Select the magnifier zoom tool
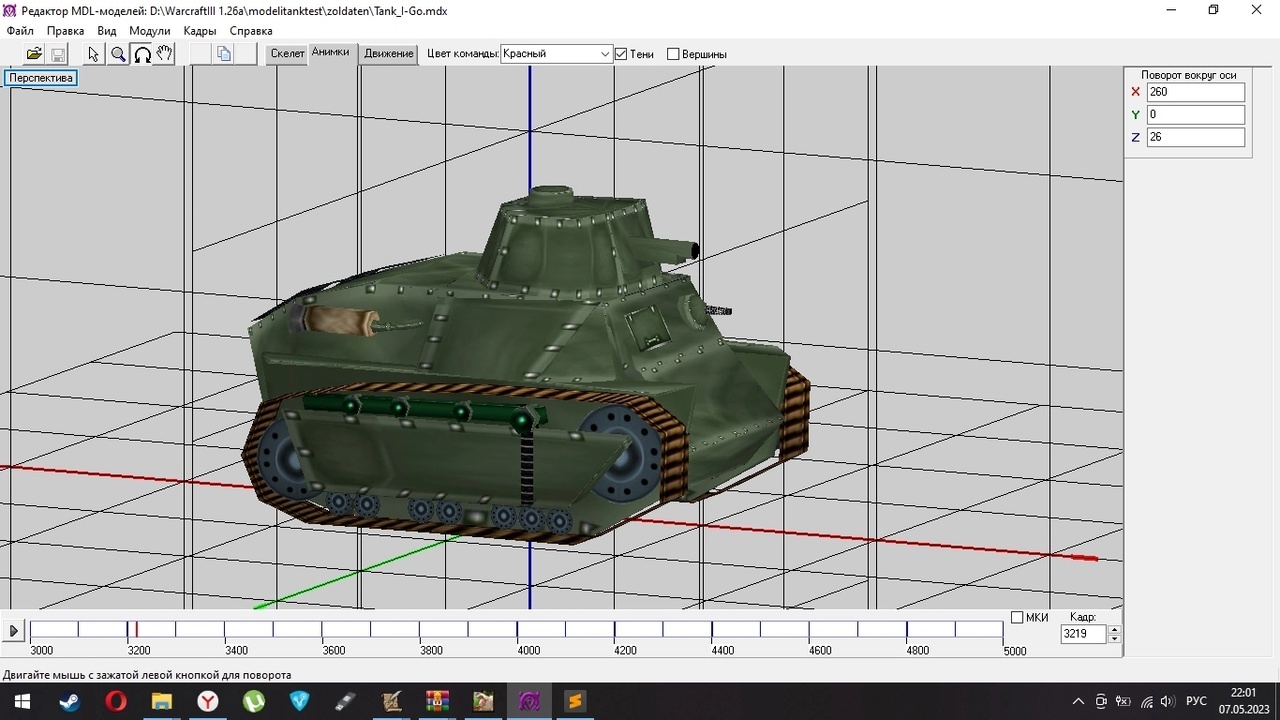Screen dimensions: 1280x720 point(118,54)
